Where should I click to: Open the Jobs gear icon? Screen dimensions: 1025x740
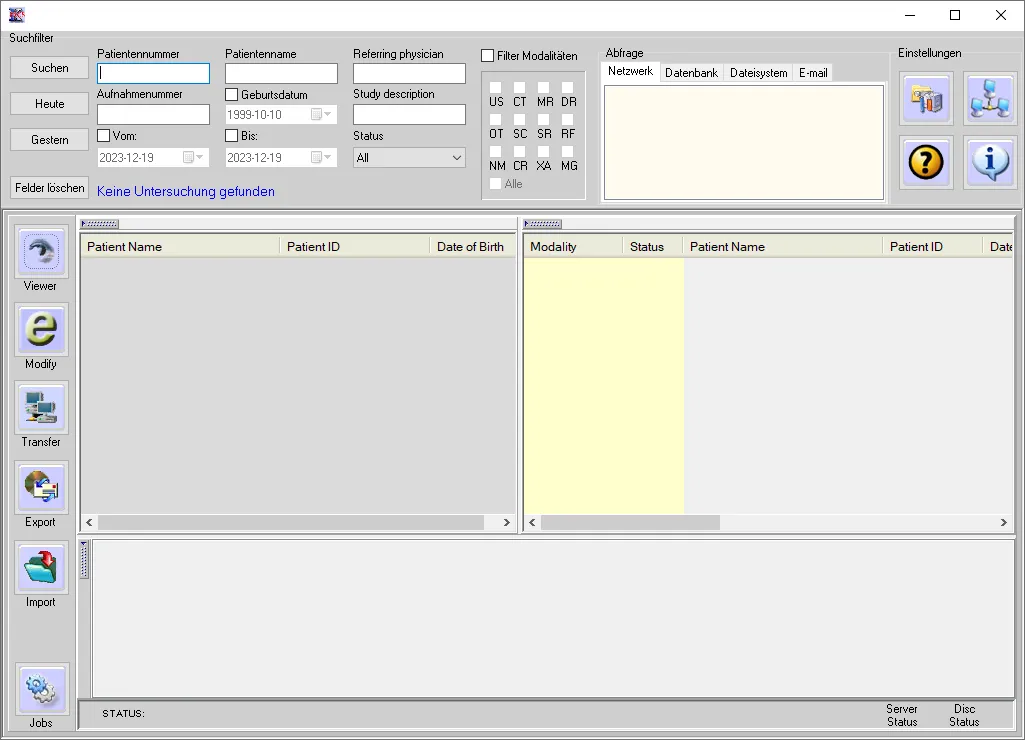click(x=41, y=689)
